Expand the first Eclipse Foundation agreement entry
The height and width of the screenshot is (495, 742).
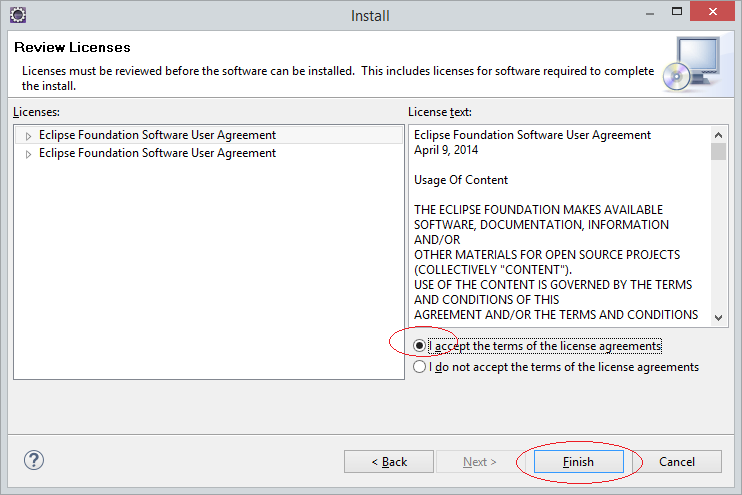[x=28, y=136]
